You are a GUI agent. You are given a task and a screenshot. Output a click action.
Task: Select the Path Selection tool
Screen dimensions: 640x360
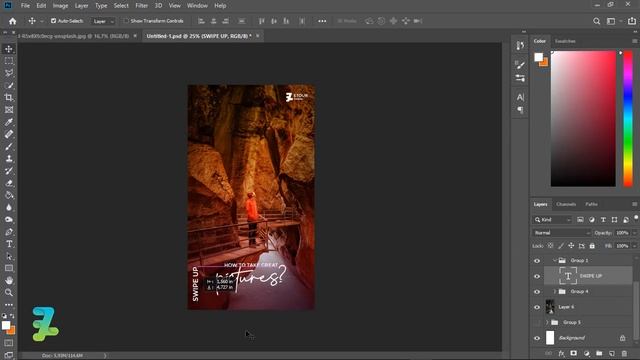click(9, 256)
